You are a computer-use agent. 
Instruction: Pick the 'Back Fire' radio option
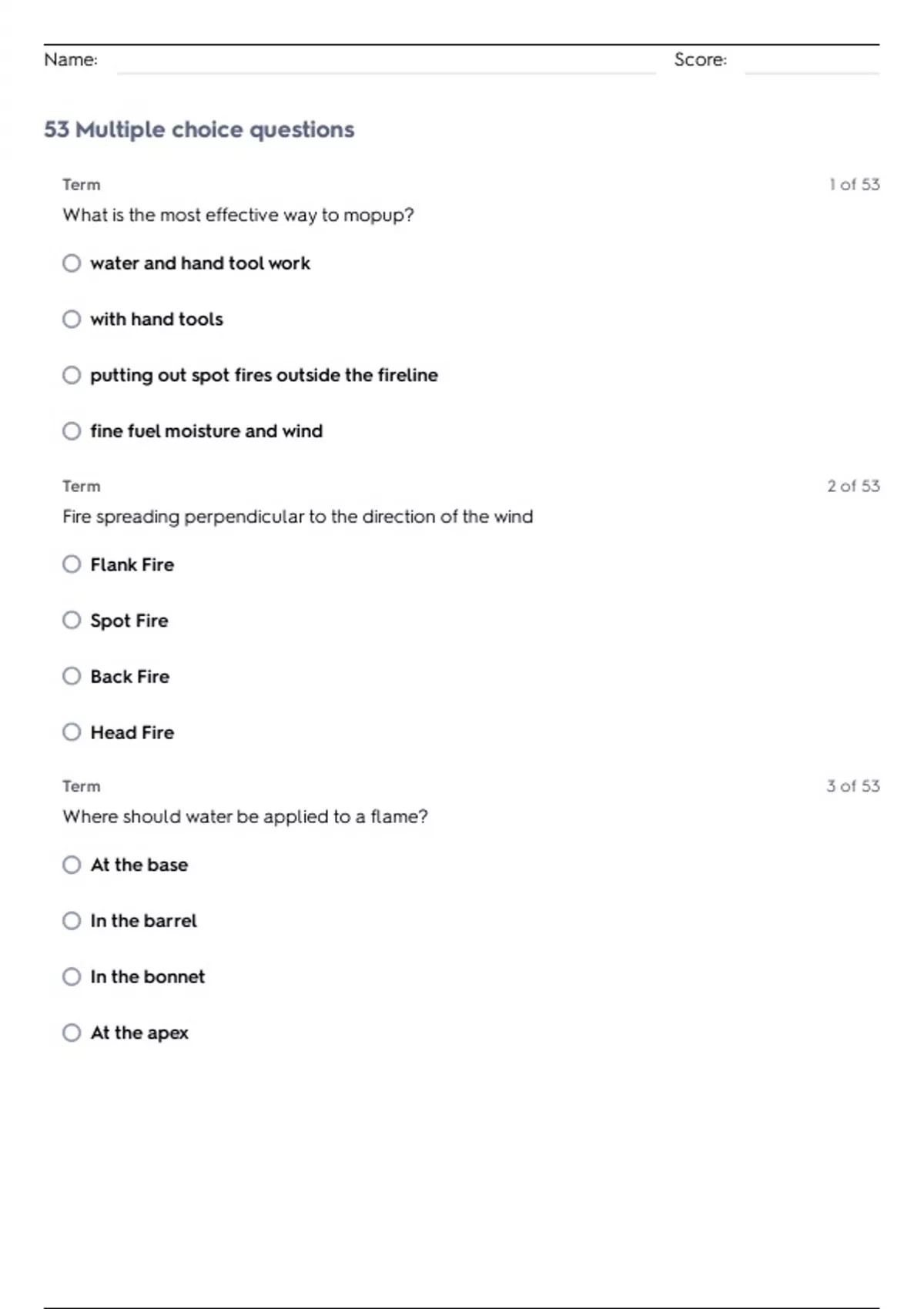point(72,676)
